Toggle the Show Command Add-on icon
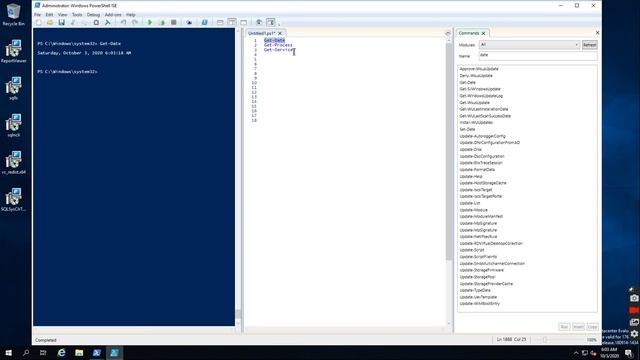Screen dimensions: 640x360 click(271, 22)
